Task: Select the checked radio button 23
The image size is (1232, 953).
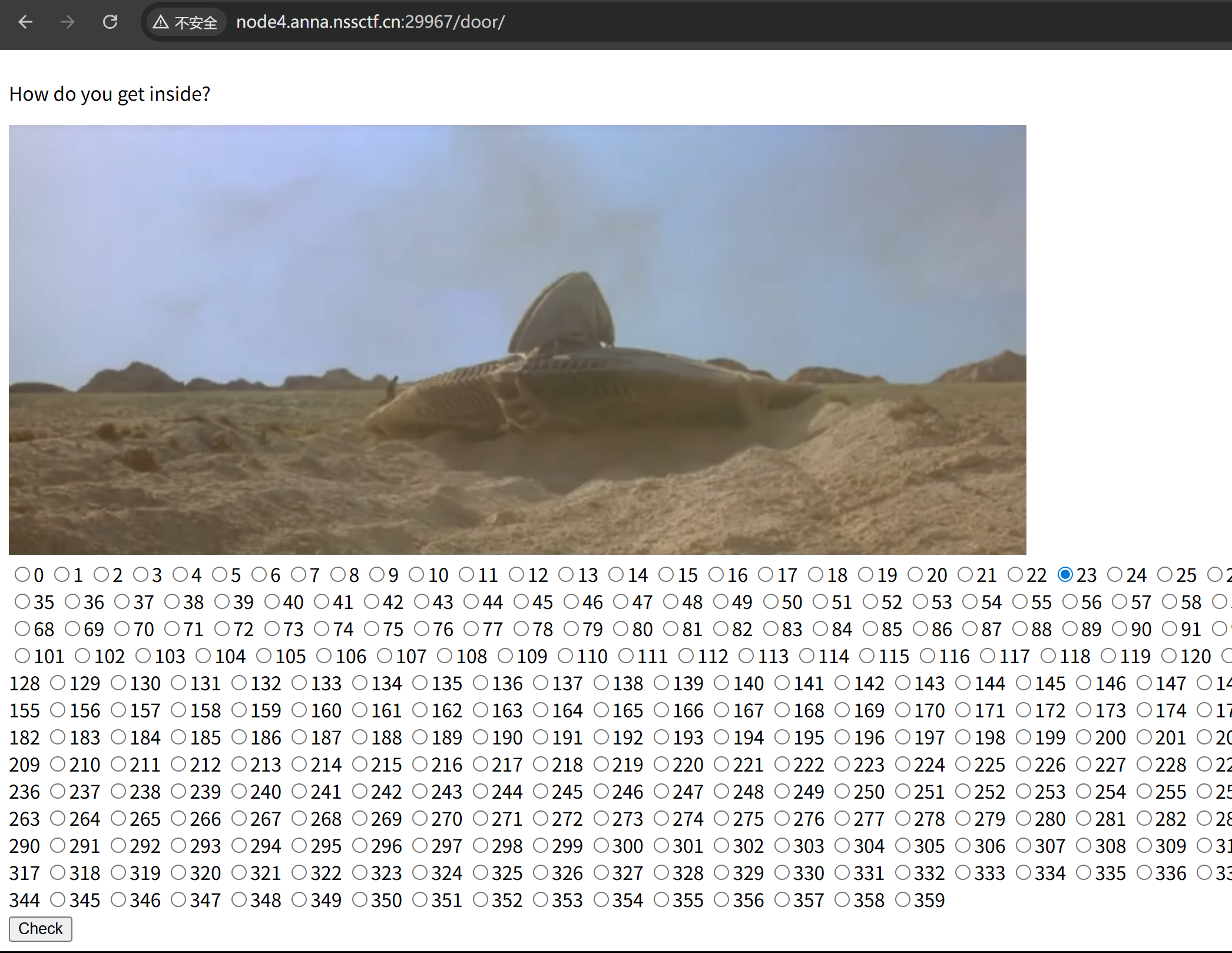Action: coord(1065,574)
